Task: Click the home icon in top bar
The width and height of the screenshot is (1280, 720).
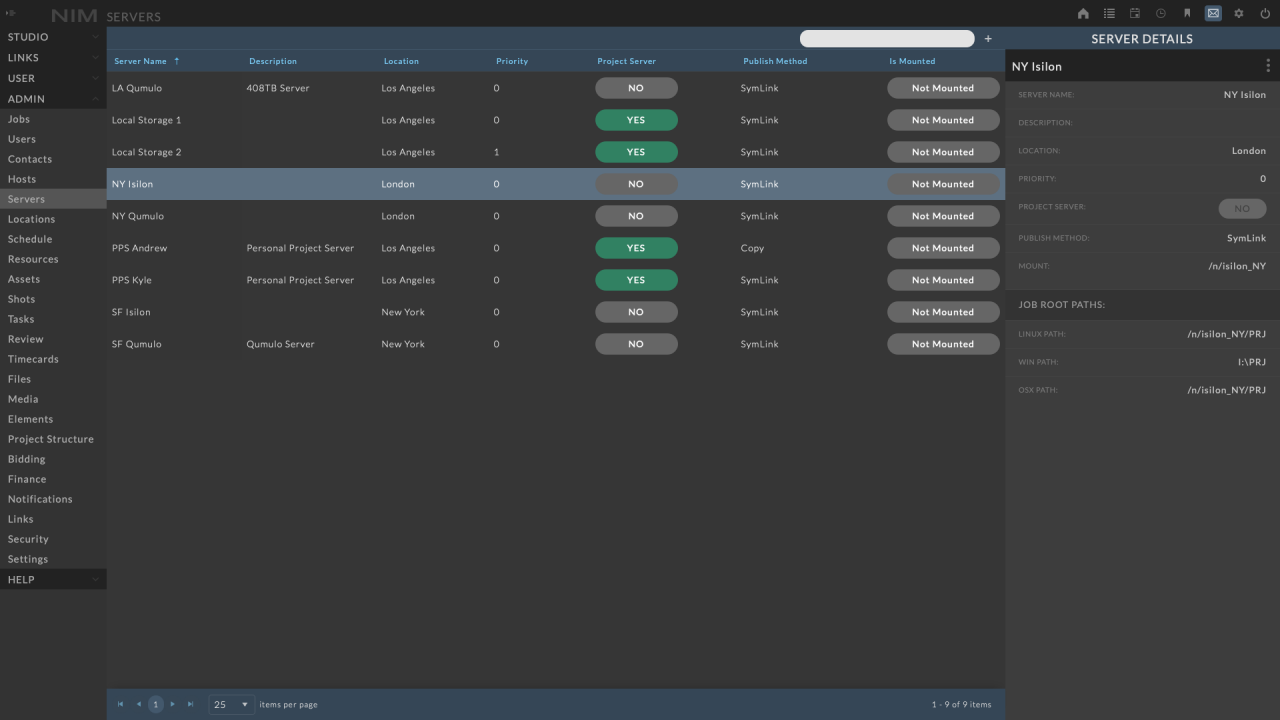Action: [1083, 14]
